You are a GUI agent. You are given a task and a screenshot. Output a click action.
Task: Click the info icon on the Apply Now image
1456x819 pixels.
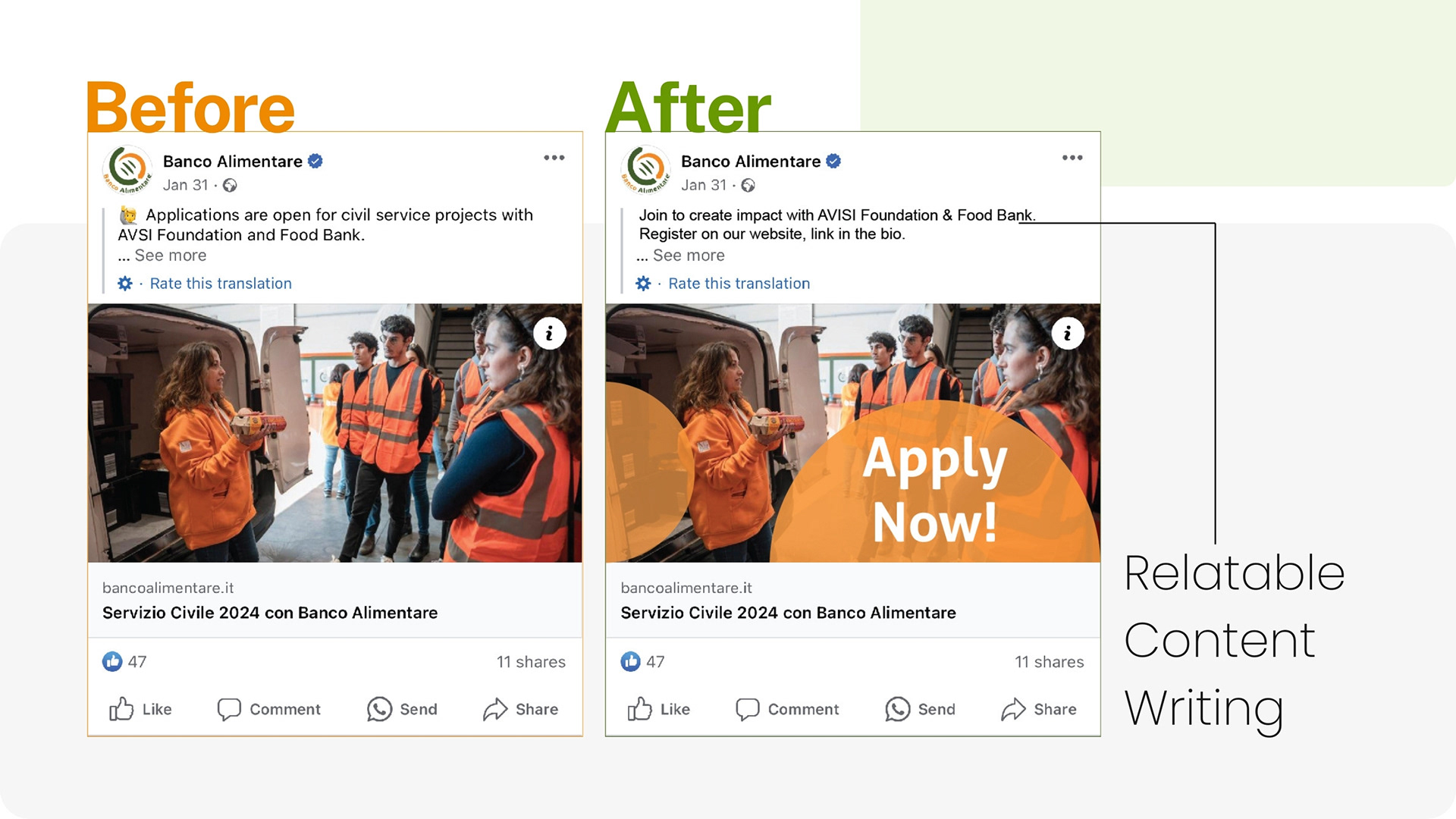[x=1068, y=333]
